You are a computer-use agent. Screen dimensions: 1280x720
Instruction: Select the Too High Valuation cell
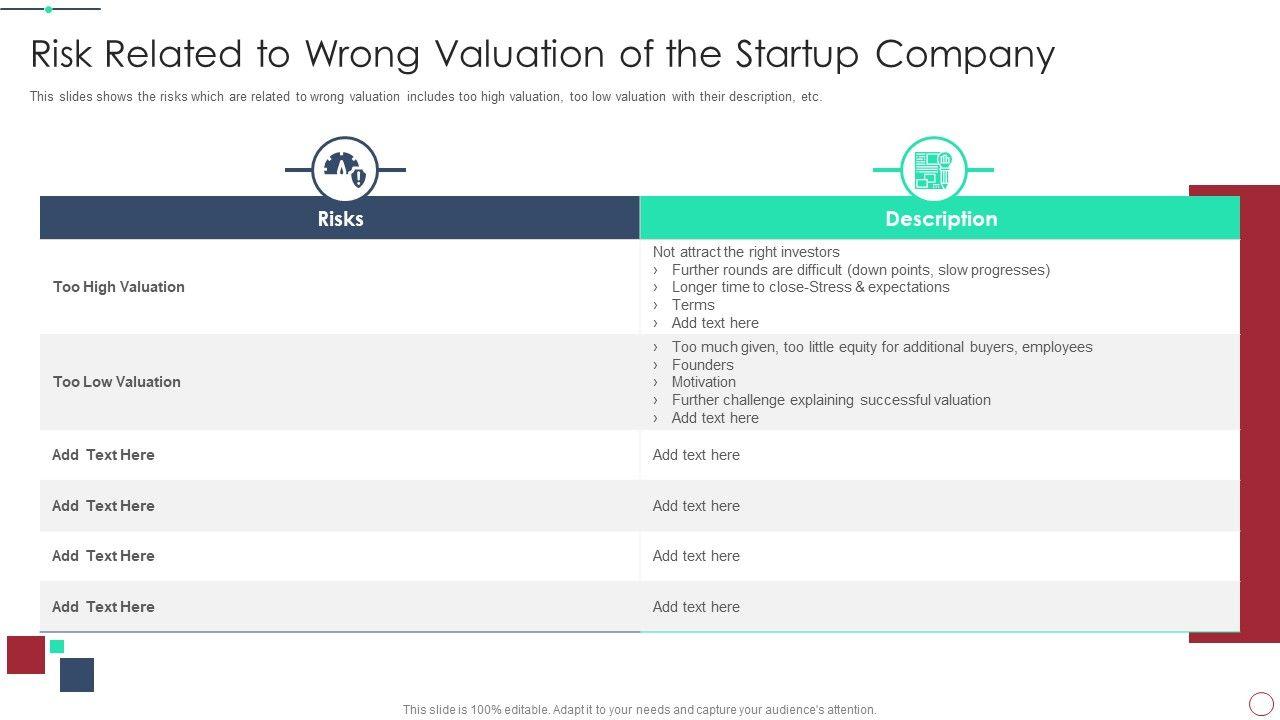[119, 287]
